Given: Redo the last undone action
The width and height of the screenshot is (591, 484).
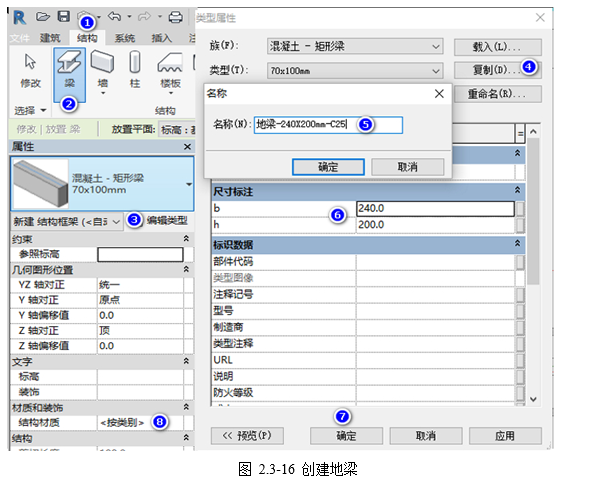Looking at the screenshot, I should pos(145,17).
